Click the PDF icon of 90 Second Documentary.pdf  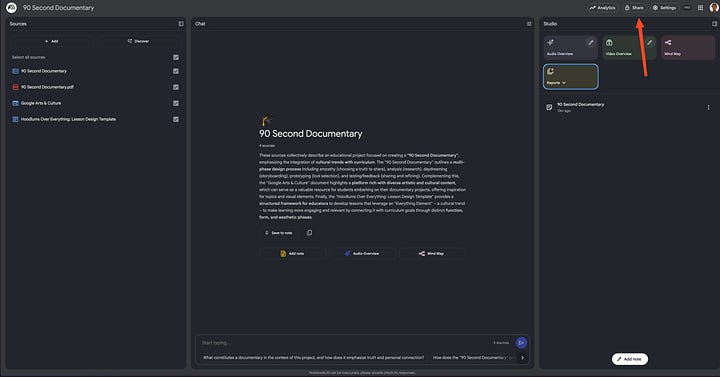pos(15,87)
